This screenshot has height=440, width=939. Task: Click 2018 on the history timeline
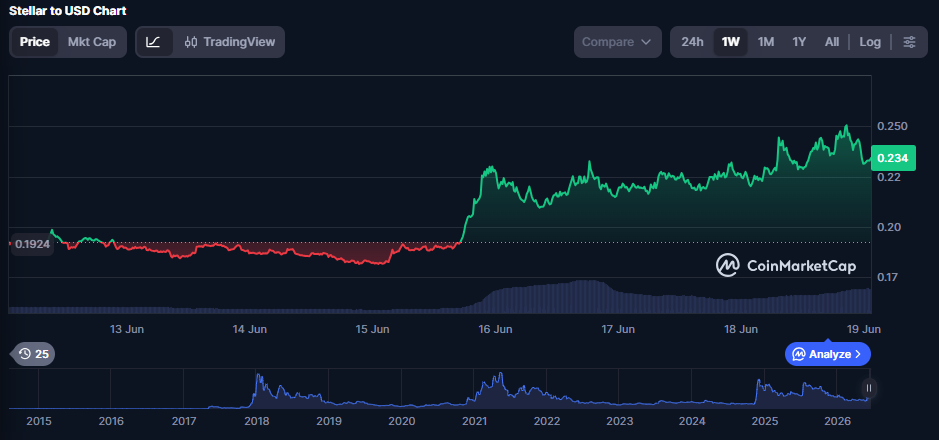pyautogui.click(x=256, y=421)
